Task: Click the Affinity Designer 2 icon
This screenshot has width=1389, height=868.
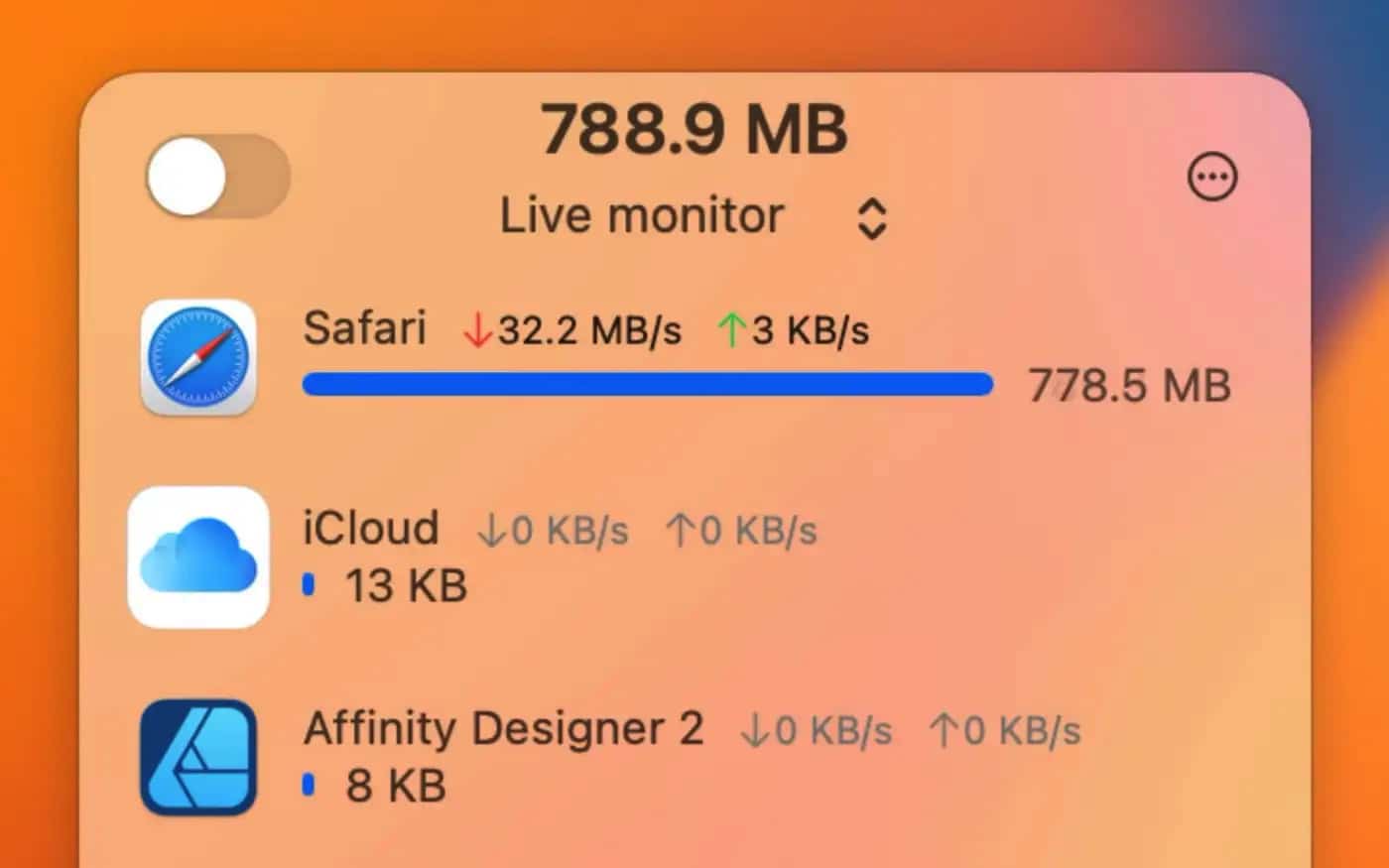Action: click(198, 757)
